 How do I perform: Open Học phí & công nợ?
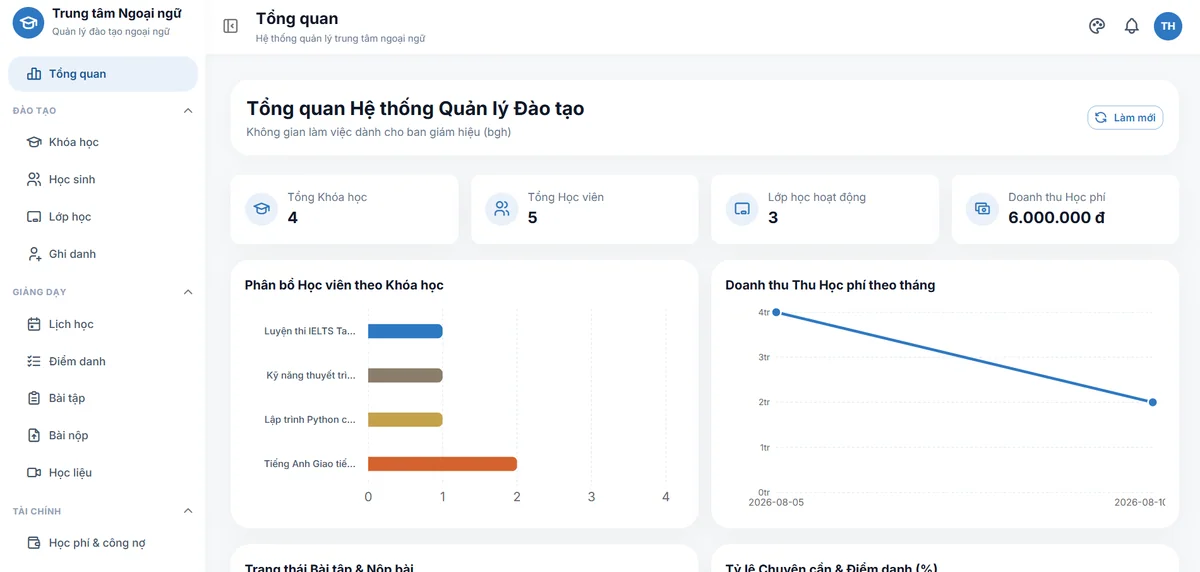103,543
